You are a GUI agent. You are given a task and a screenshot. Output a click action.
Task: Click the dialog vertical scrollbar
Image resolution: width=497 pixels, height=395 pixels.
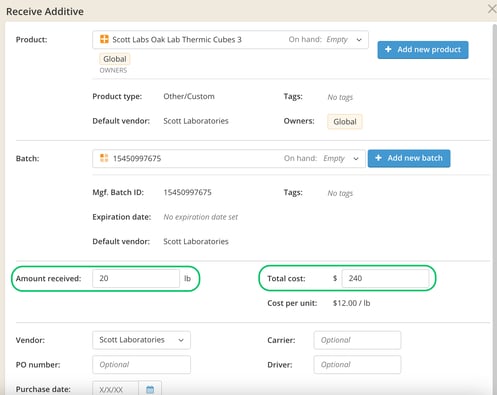coord(495,208)
